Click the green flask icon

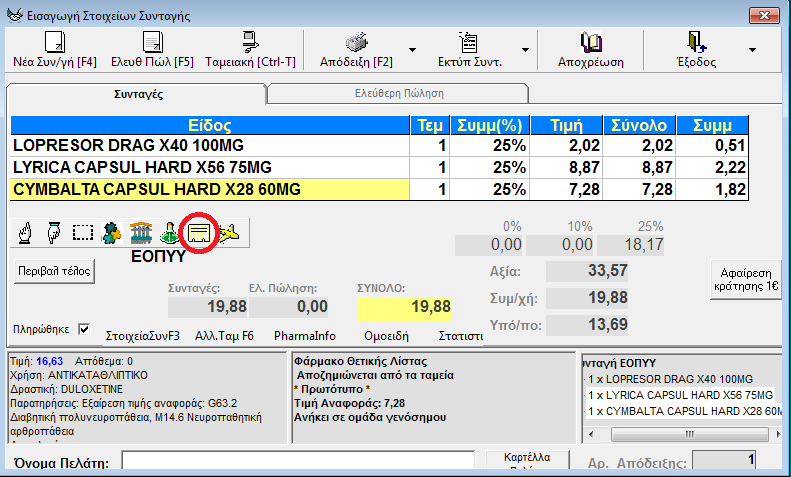(170, 233)
